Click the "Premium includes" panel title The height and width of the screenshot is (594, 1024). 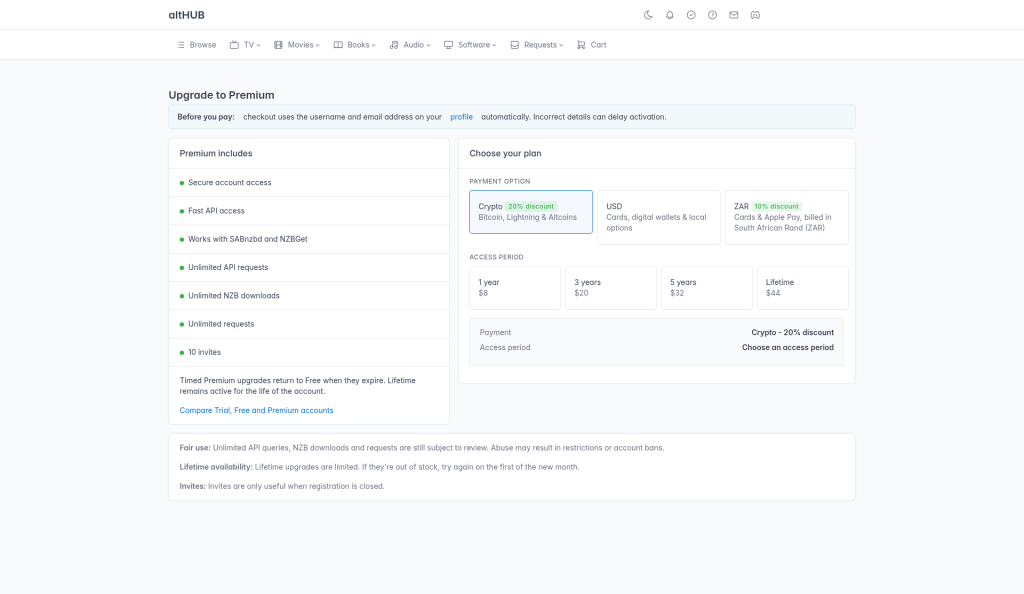216,153
